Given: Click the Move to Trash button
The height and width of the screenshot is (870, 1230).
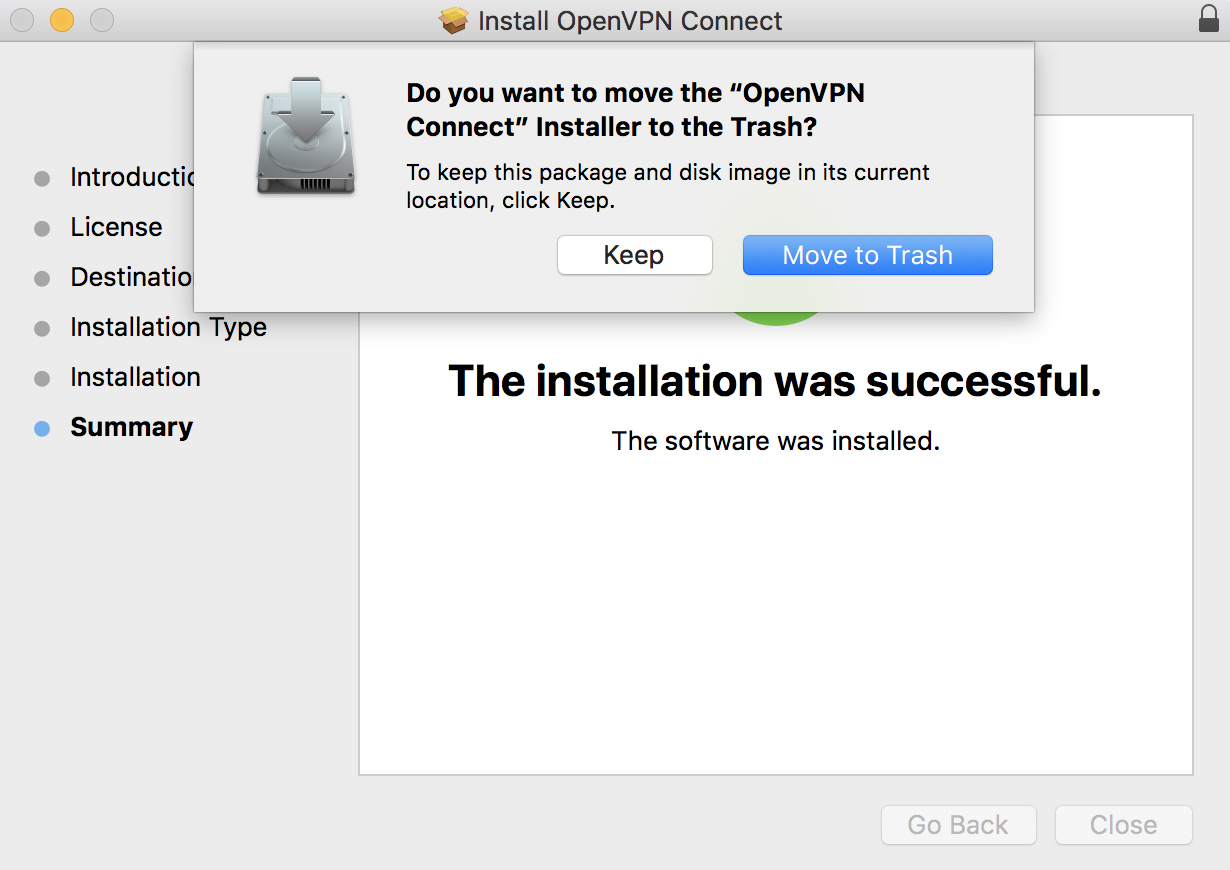Looking at the screenshot, I should 867,255.
